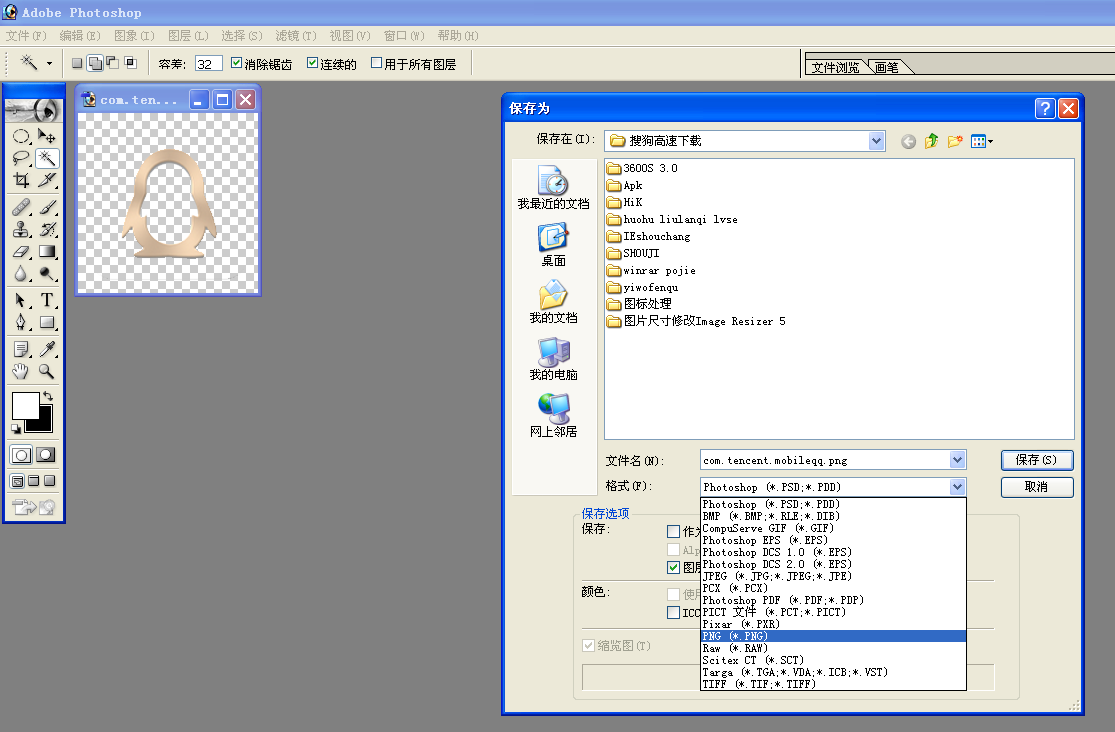Open the 滤镜(T) menu

[x=296, y=36]
